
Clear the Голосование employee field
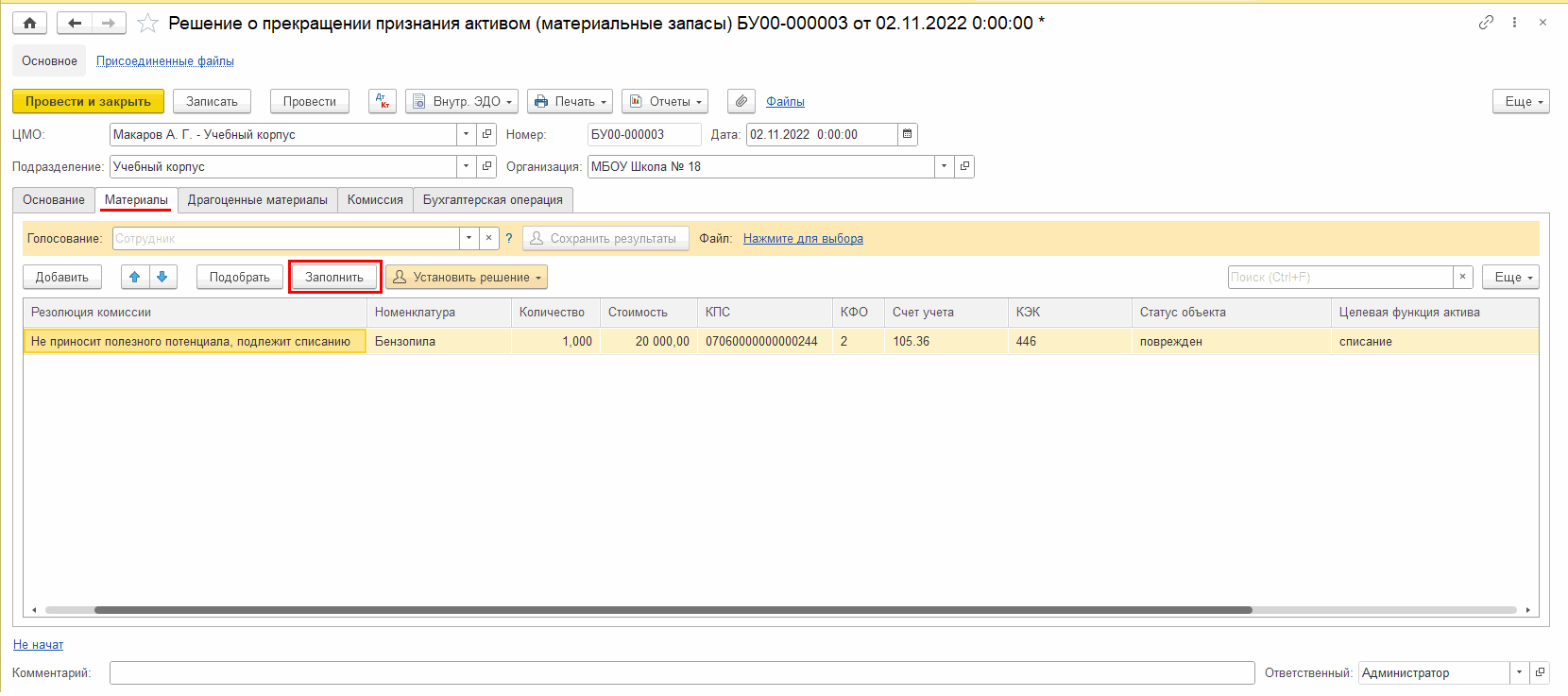click(x=488, y=238)
